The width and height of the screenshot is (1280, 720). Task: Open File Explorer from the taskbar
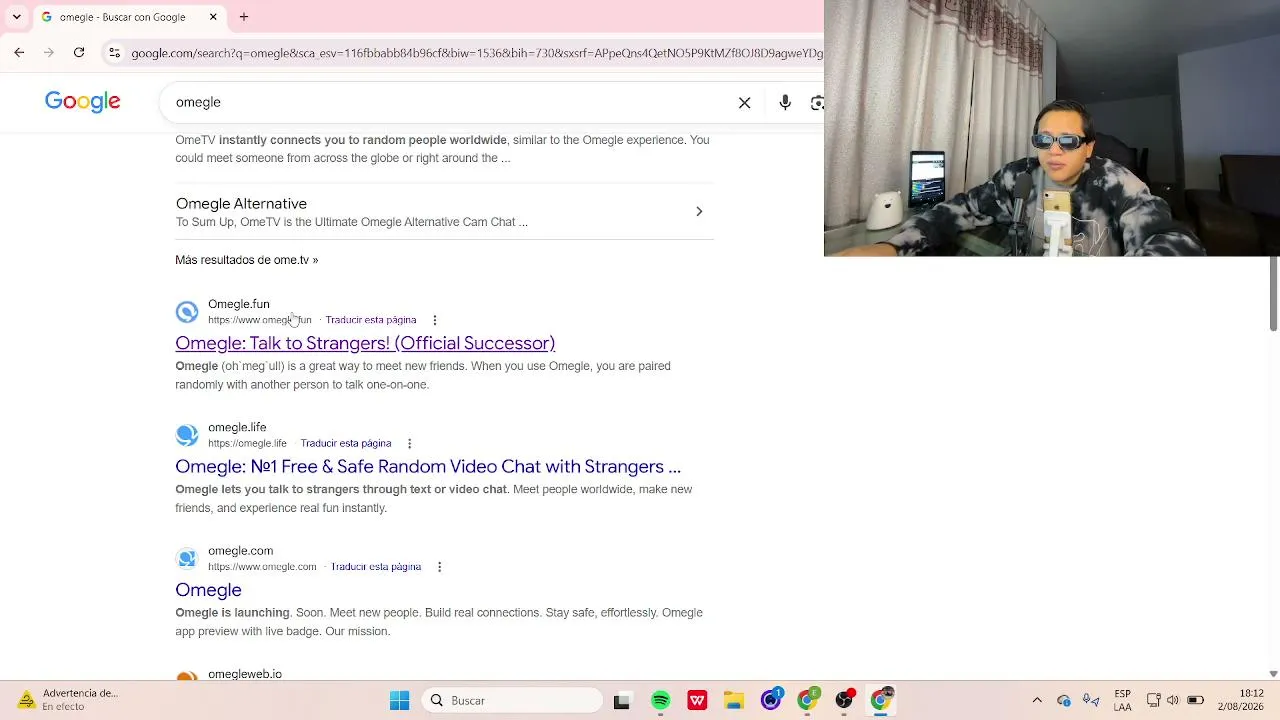coord(734,700)
